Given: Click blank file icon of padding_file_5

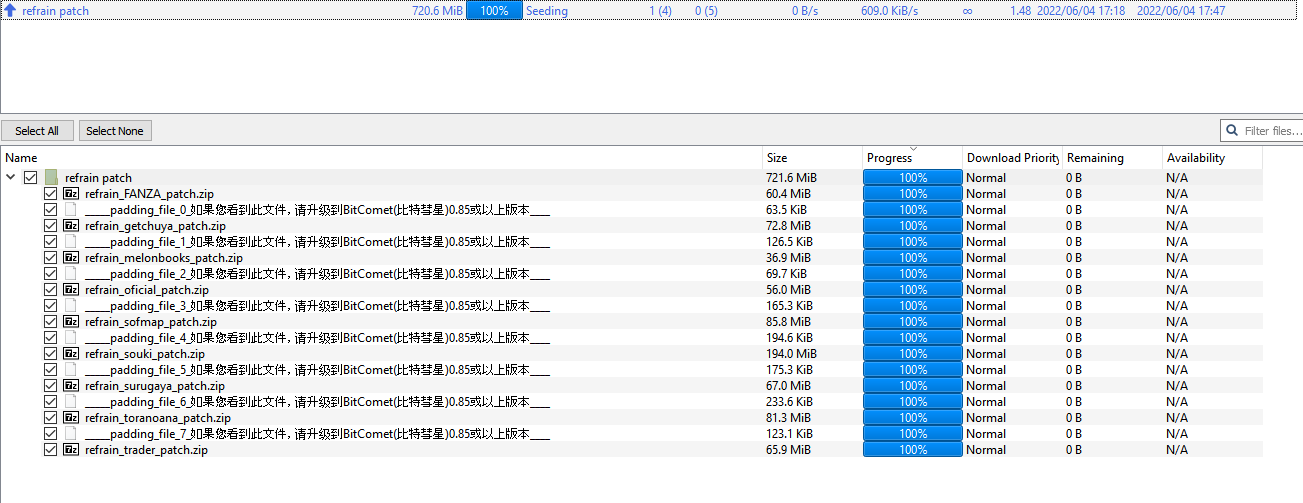Looking at the screenshot, I should pos(71,370).
